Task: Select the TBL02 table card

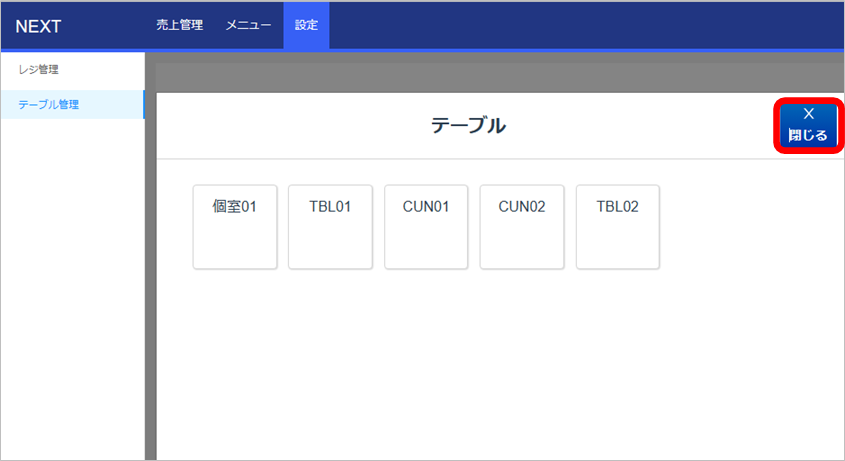Action: click(x=617, y=227)
